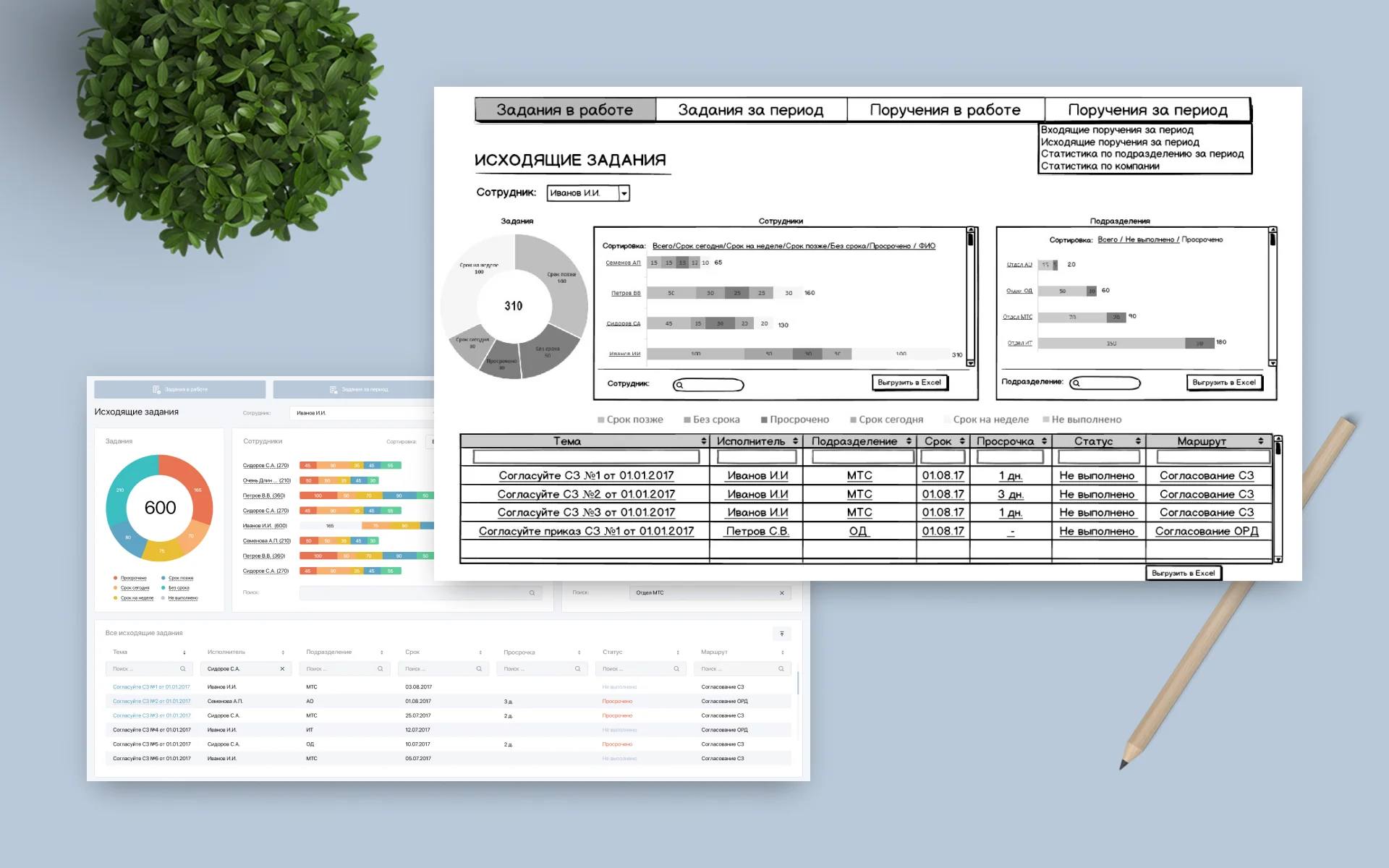
Task: Switch to Задания в работе tab in wireframe
Action: coord(565,110)
